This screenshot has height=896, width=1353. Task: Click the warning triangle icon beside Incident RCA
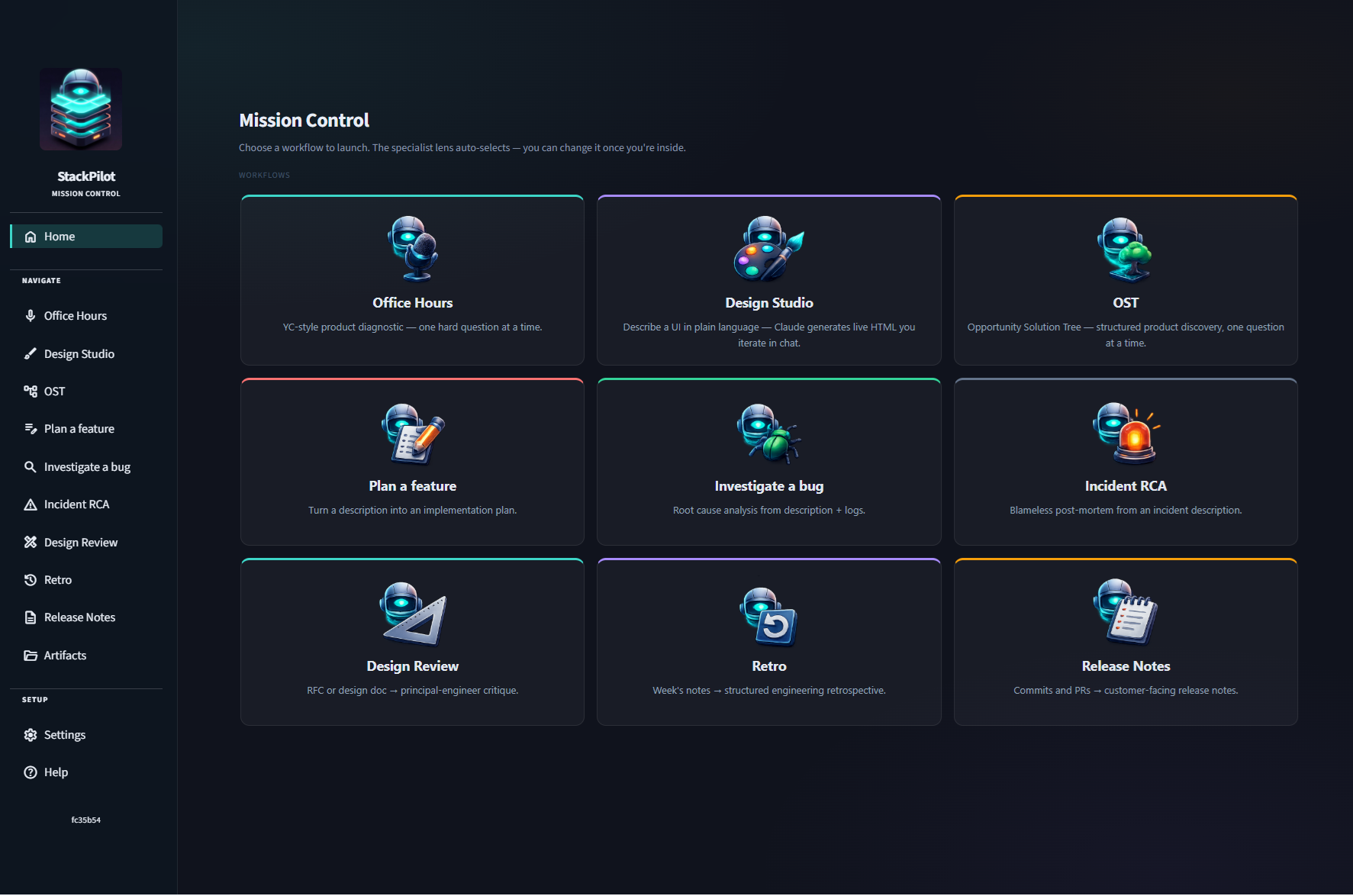point(31,504)
